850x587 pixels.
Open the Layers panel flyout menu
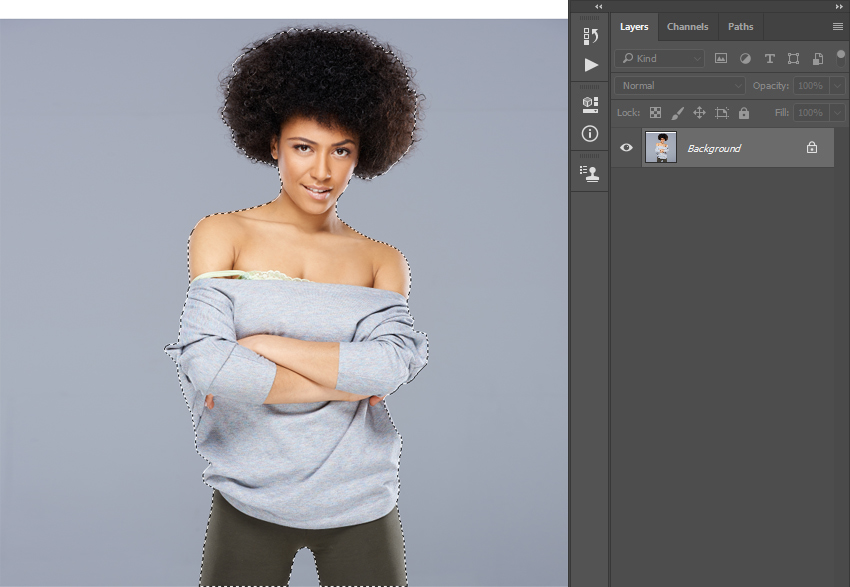837,27
